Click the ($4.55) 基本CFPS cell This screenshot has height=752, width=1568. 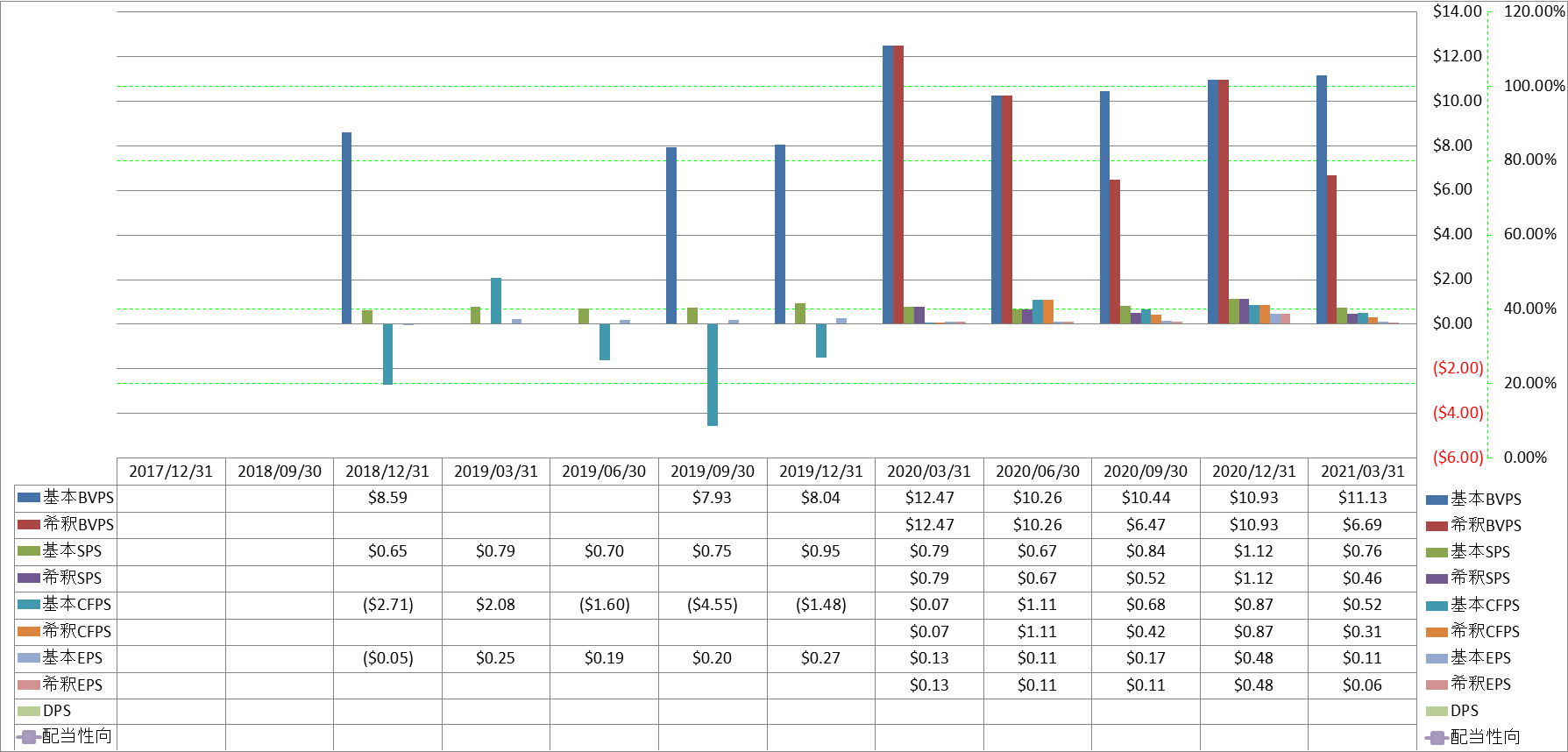713,604
